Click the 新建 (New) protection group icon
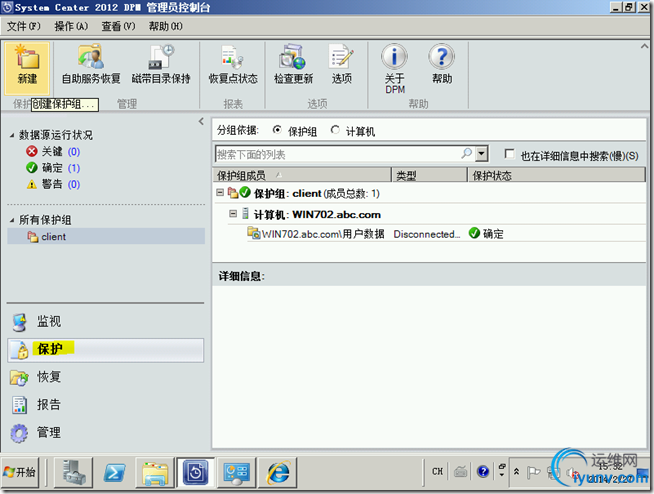The image size is (654, 494). pyautogui.click(x=27, y=67)
